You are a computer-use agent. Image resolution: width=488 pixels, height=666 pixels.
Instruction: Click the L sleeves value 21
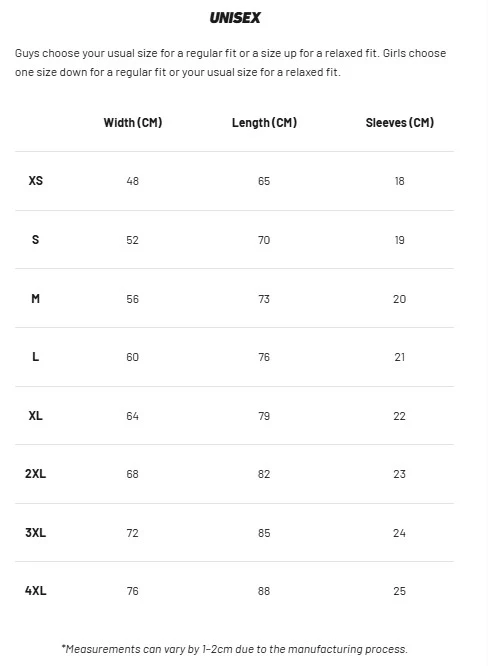400,357
